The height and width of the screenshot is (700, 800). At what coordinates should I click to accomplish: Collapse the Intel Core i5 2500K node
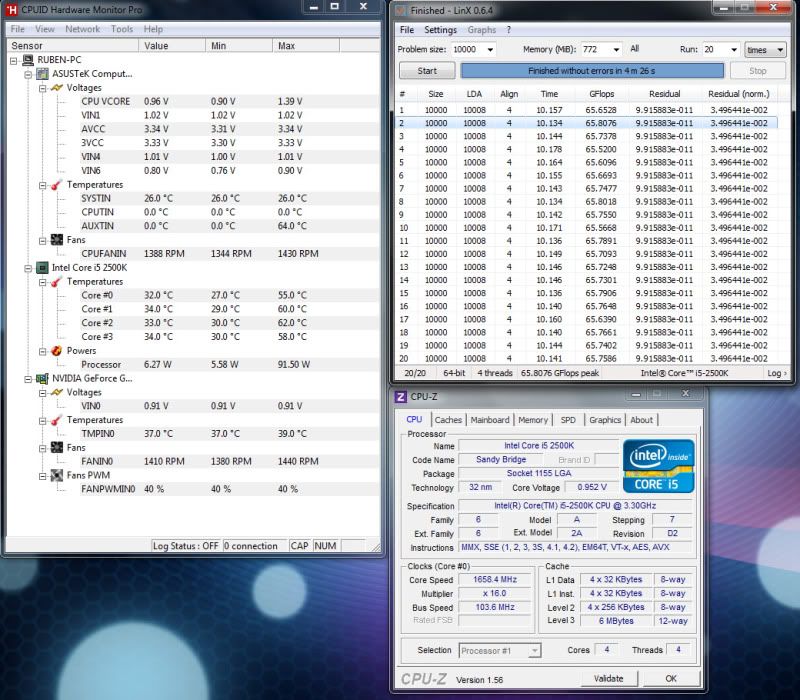(28, 268)
